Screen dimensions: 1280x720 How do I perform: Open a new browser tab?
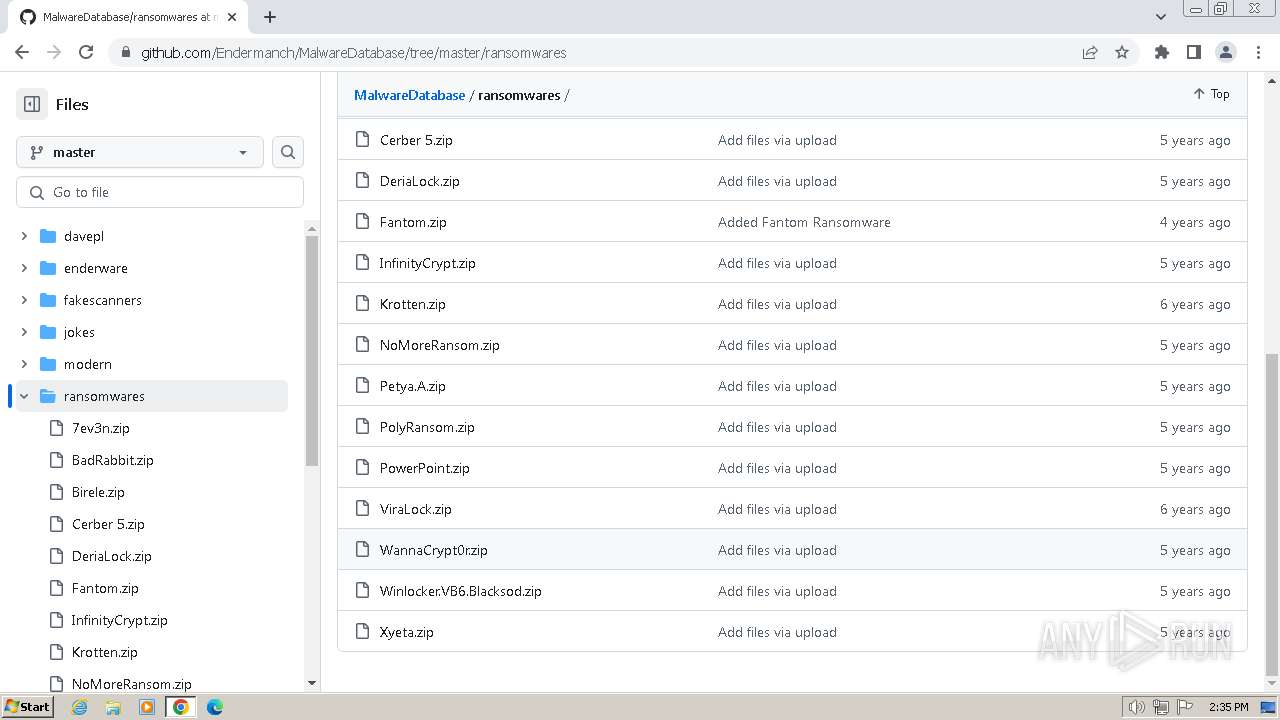coord(270,17)
